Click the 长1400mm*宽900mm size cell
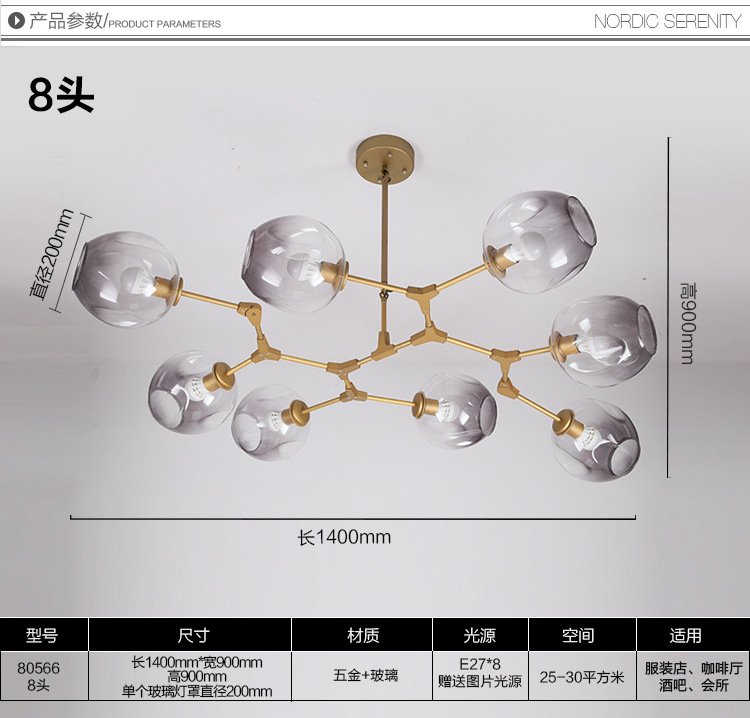The height and width of the screenshot is (718, 750). [190, 676]
